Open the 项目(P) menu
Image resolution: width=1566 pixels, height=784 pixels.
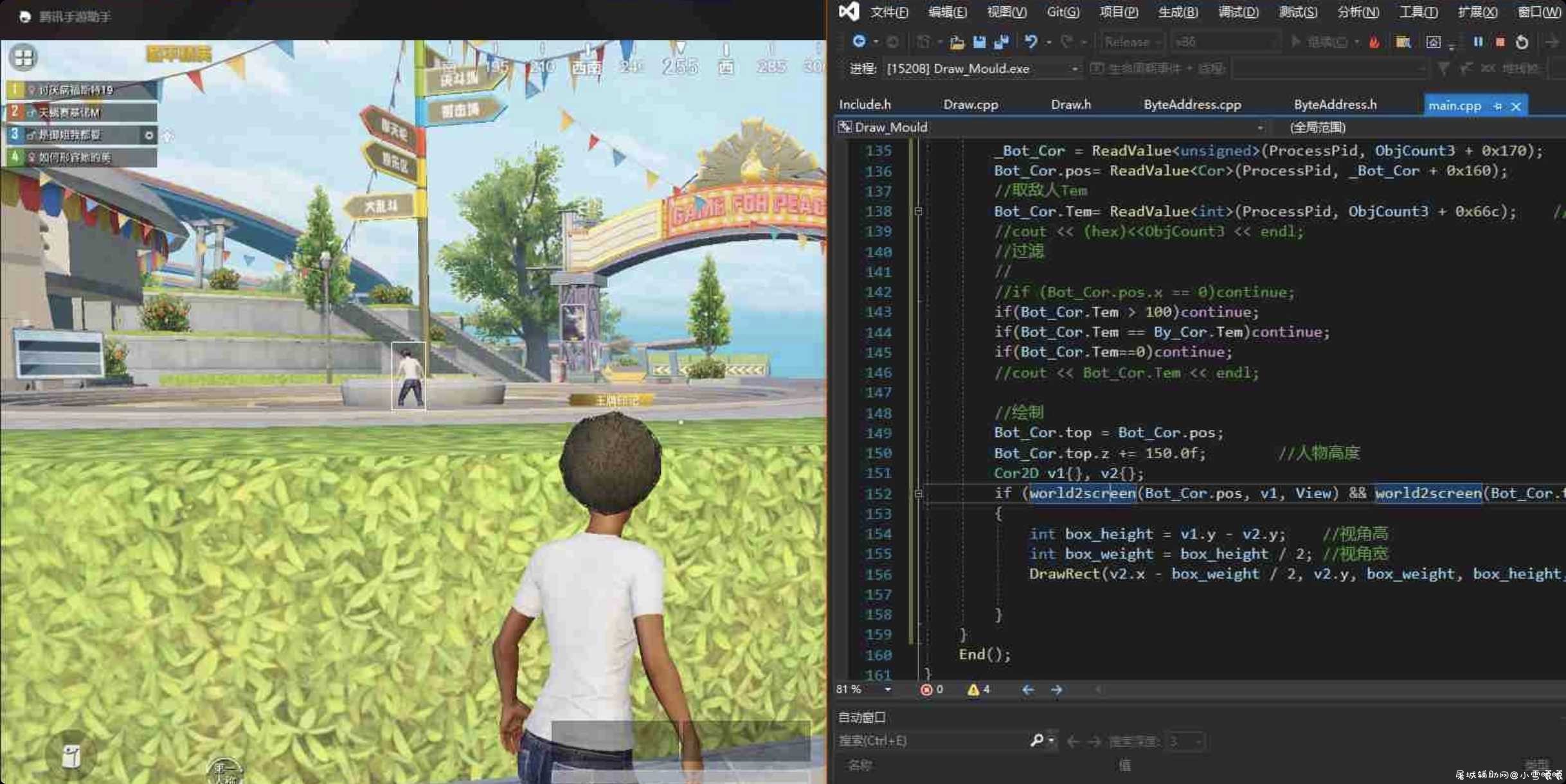tap(1119, 12)
